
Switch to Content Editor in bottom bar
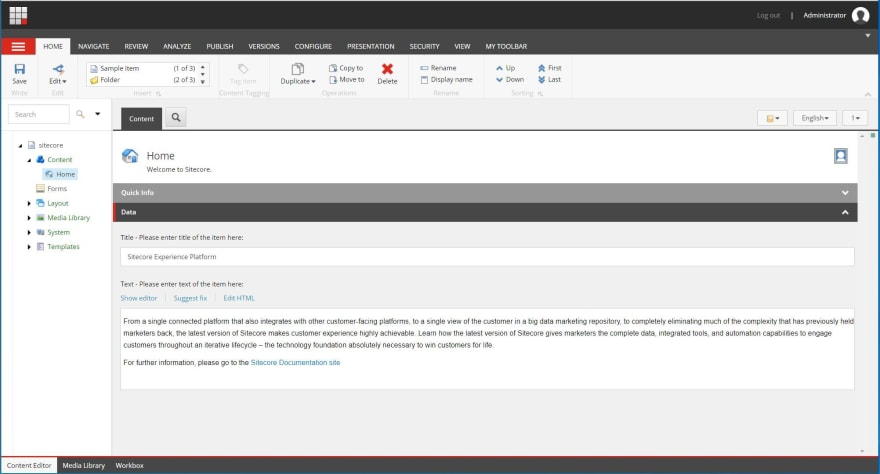click(29, 466)
